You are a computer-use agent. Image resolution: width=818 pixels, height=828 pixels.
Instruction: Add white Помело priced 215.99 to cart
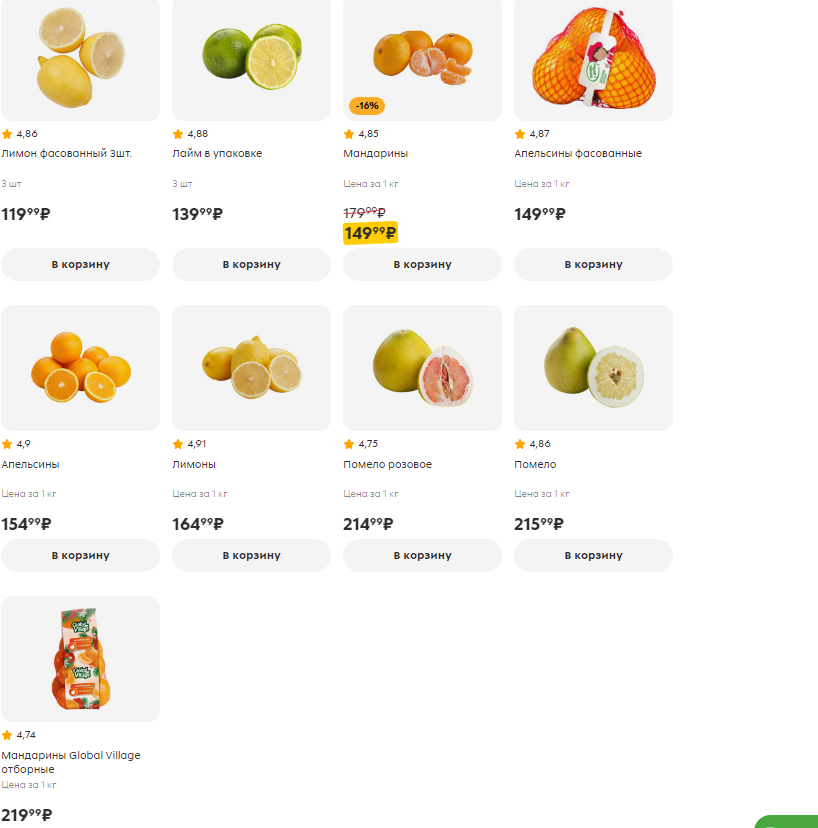click(x=593, y=555)
